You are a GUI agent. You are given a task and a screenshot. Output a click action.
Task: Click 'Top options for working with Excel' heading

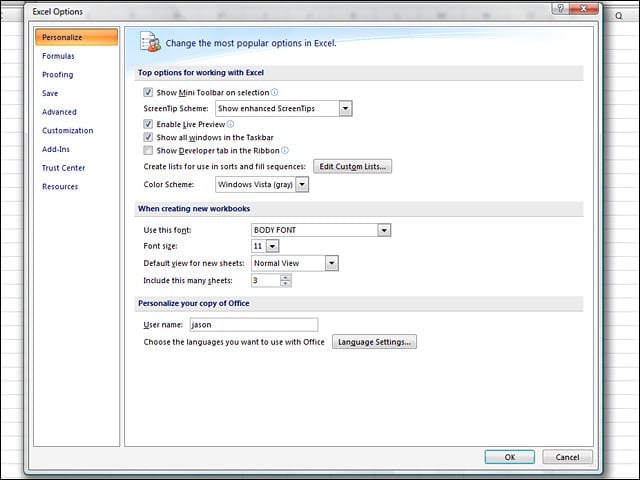201,73
